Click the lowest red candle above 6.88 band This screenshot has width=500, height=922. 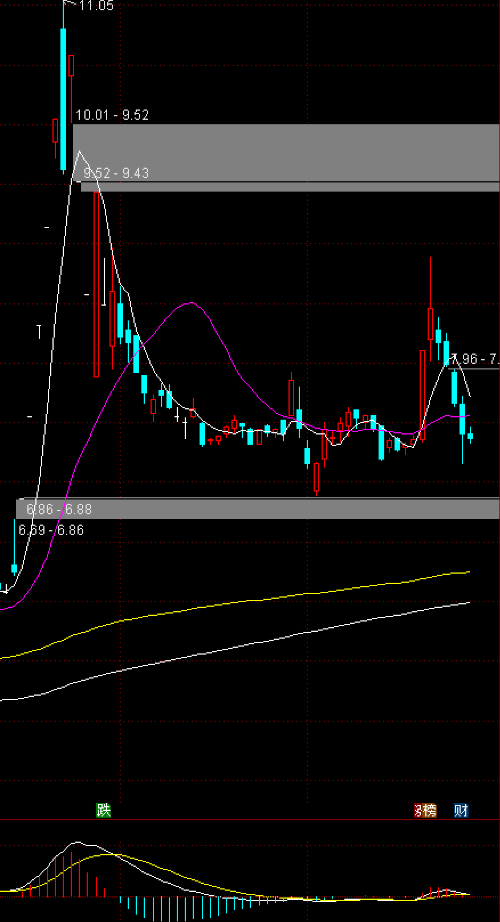316,478
